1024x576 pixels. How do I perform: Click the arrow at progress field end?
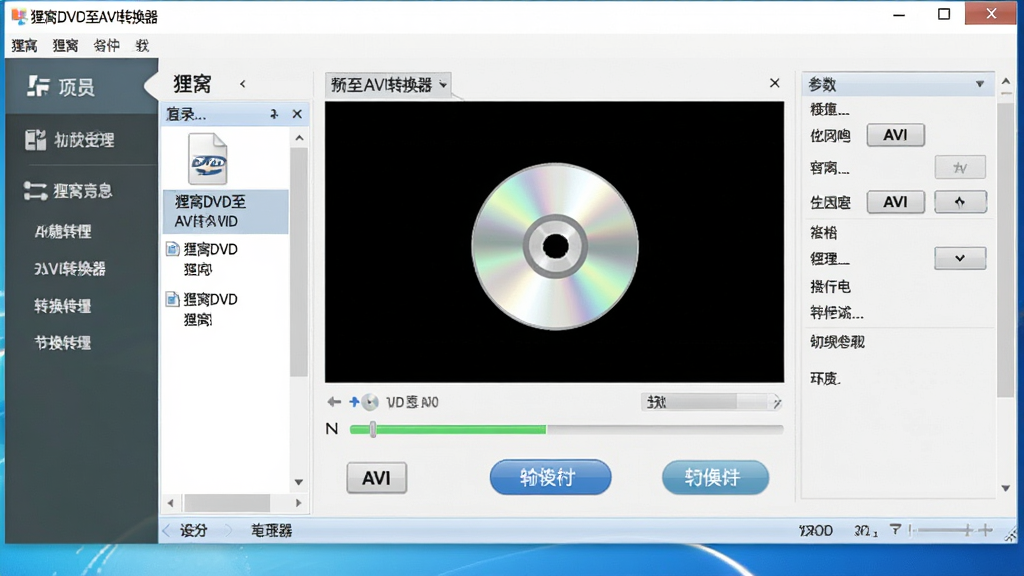[x=776, y=402]
